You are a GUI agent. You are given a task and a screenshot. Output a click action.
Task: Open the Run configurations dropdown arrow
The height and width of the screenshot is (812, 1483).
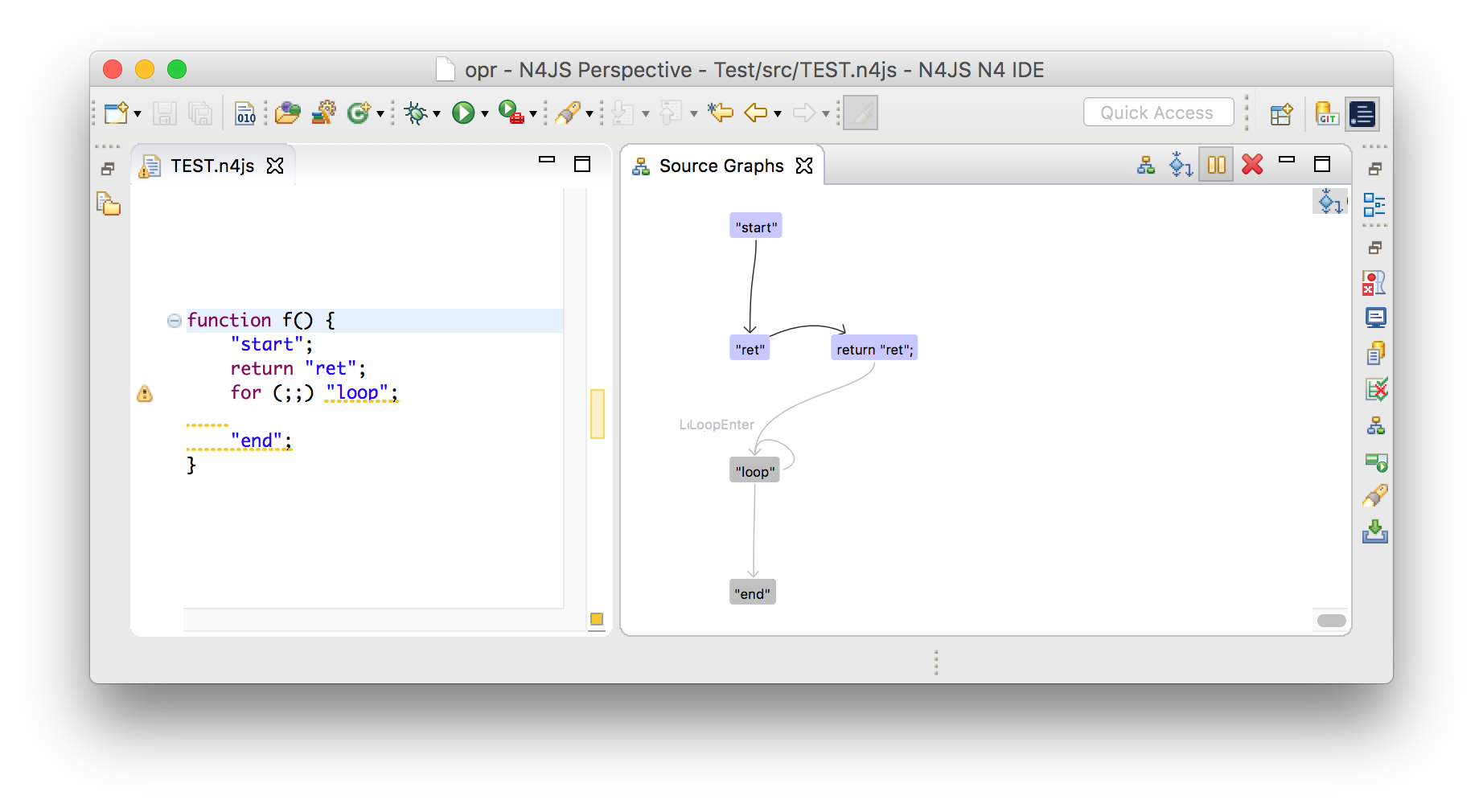pos(485,114)
